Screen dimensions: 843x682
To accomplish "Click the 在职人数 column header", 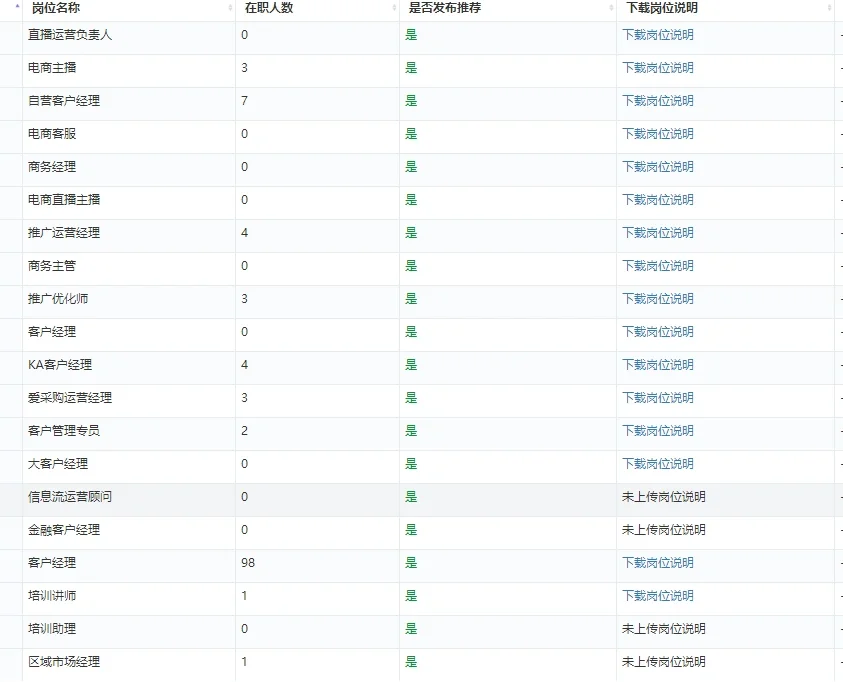I will tap(269, 8).
